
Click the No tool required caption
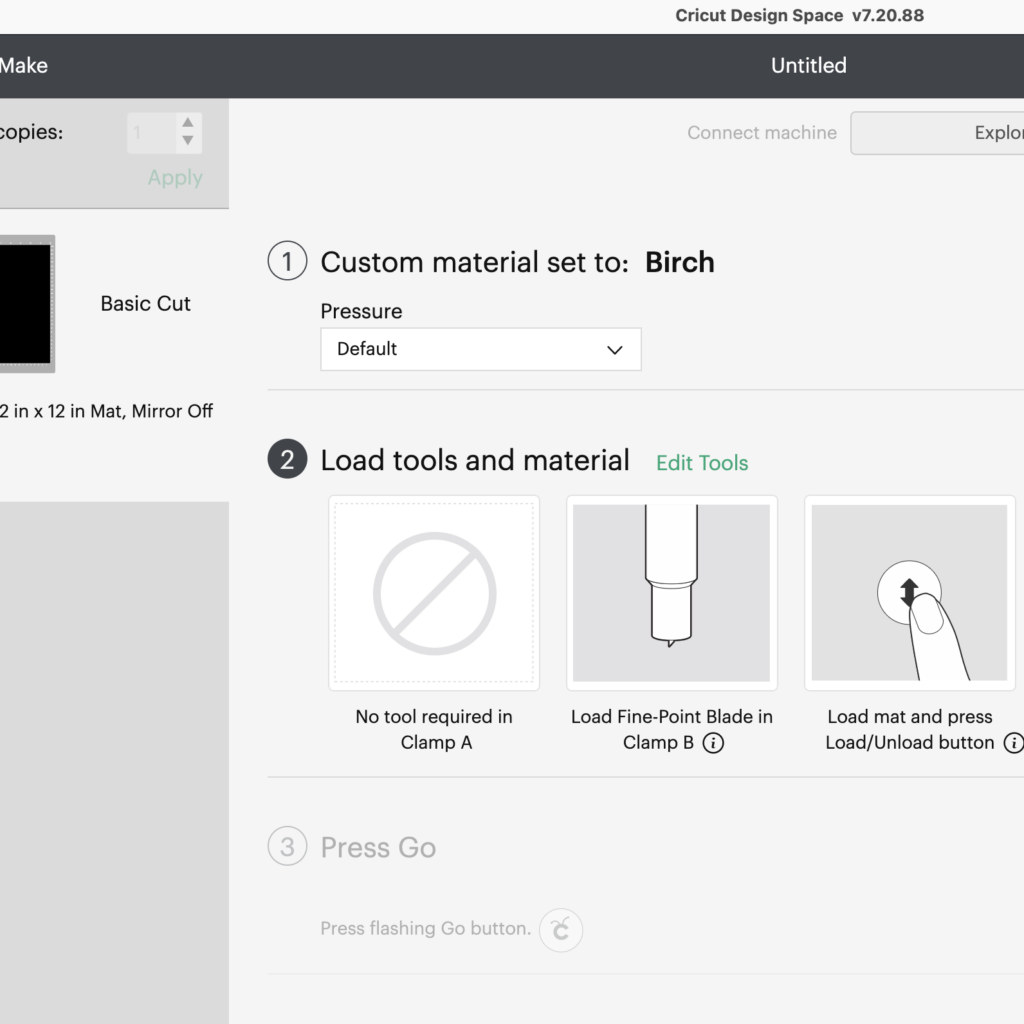tap(434, 729)
